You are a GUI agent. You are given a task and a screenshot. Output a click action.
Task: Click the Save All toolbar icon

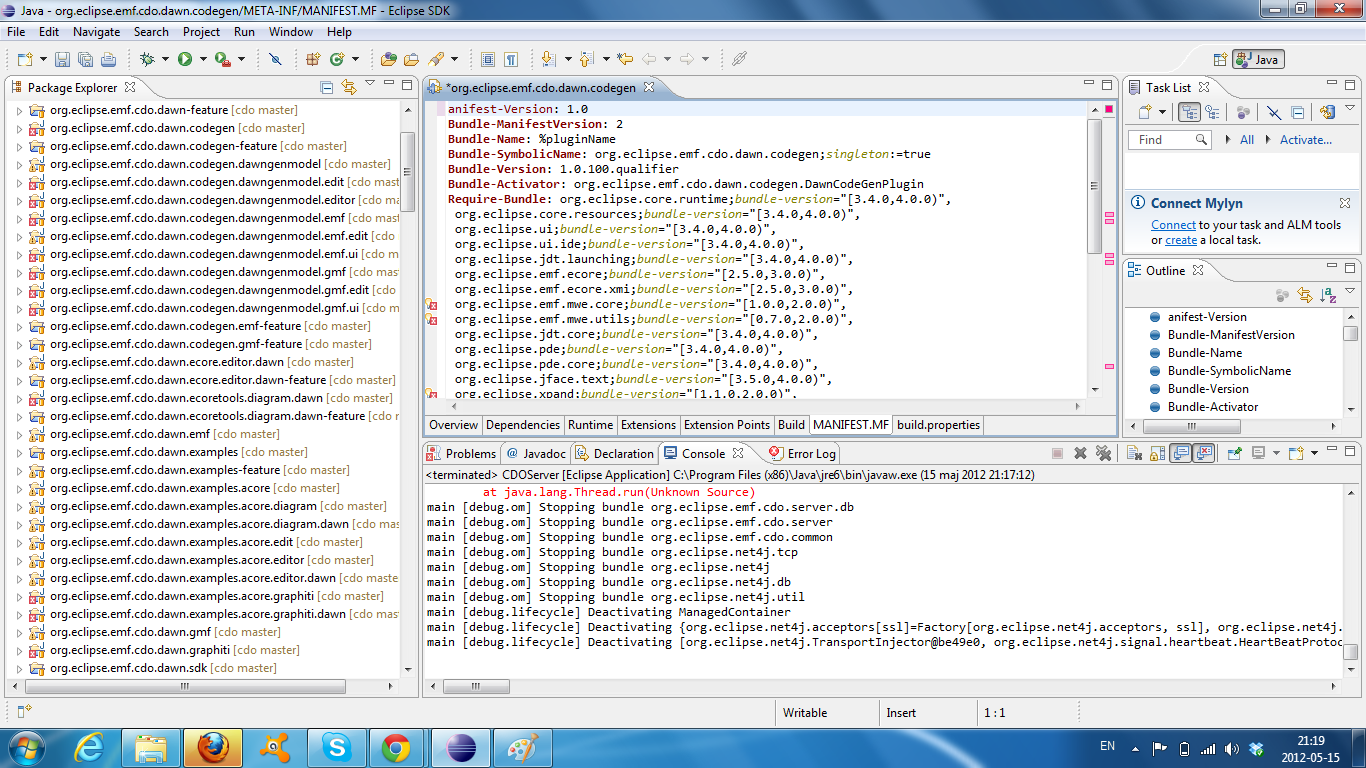pyautogui.click(x=85, y=59)
